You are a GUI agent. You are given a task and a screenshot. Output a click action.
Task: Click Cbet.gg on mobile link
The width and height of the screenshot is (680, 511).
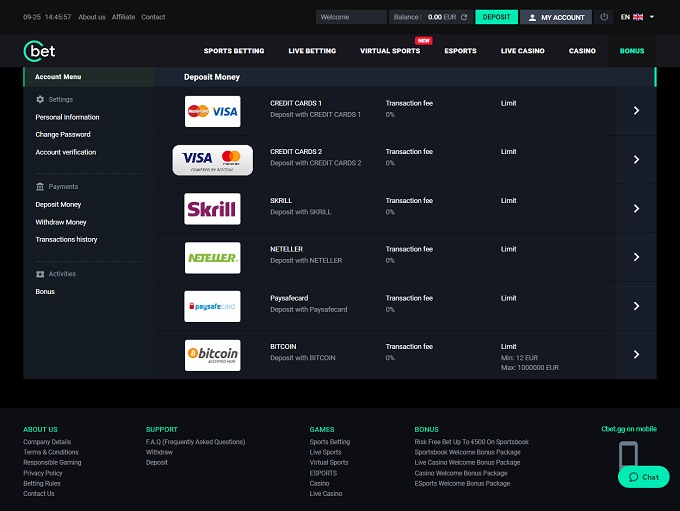629,429
